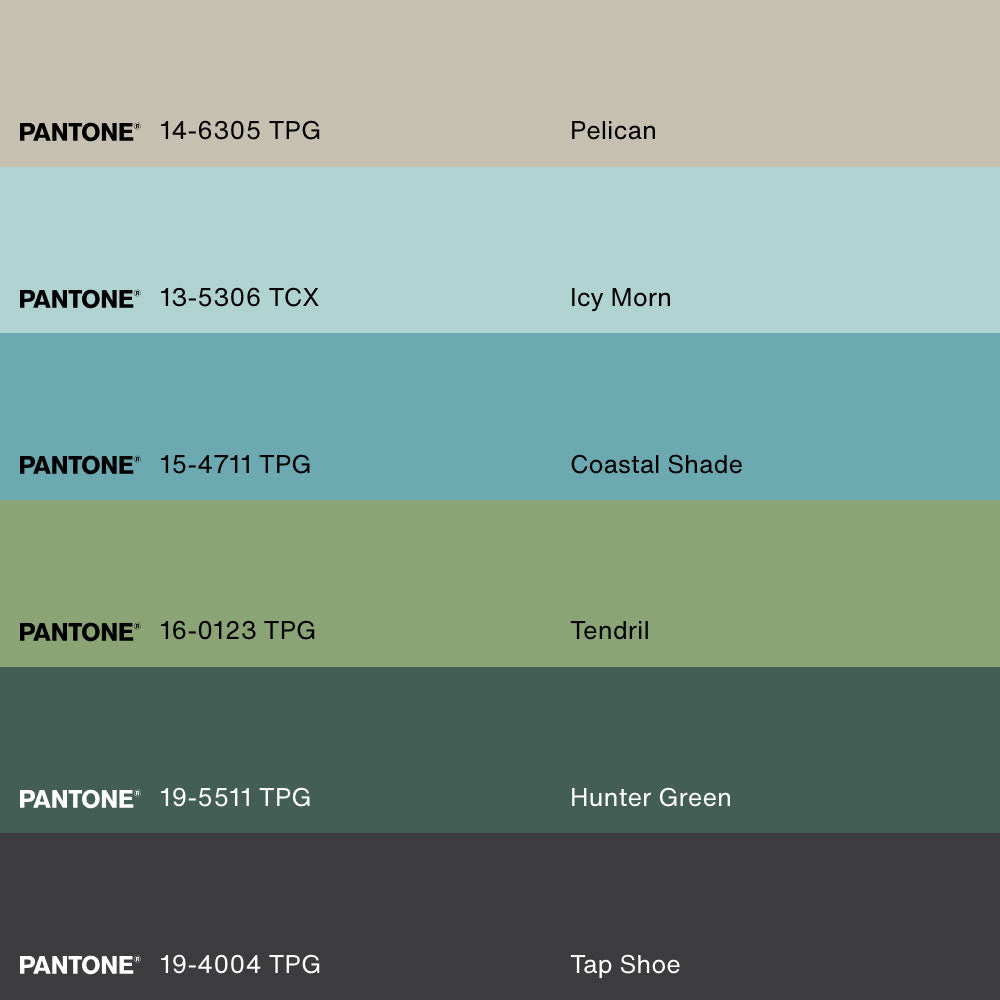The width and height of the screenshot is (1000, 1000).
Task: Click the Pantone logo on Pelican row
Action: [79, 132]
